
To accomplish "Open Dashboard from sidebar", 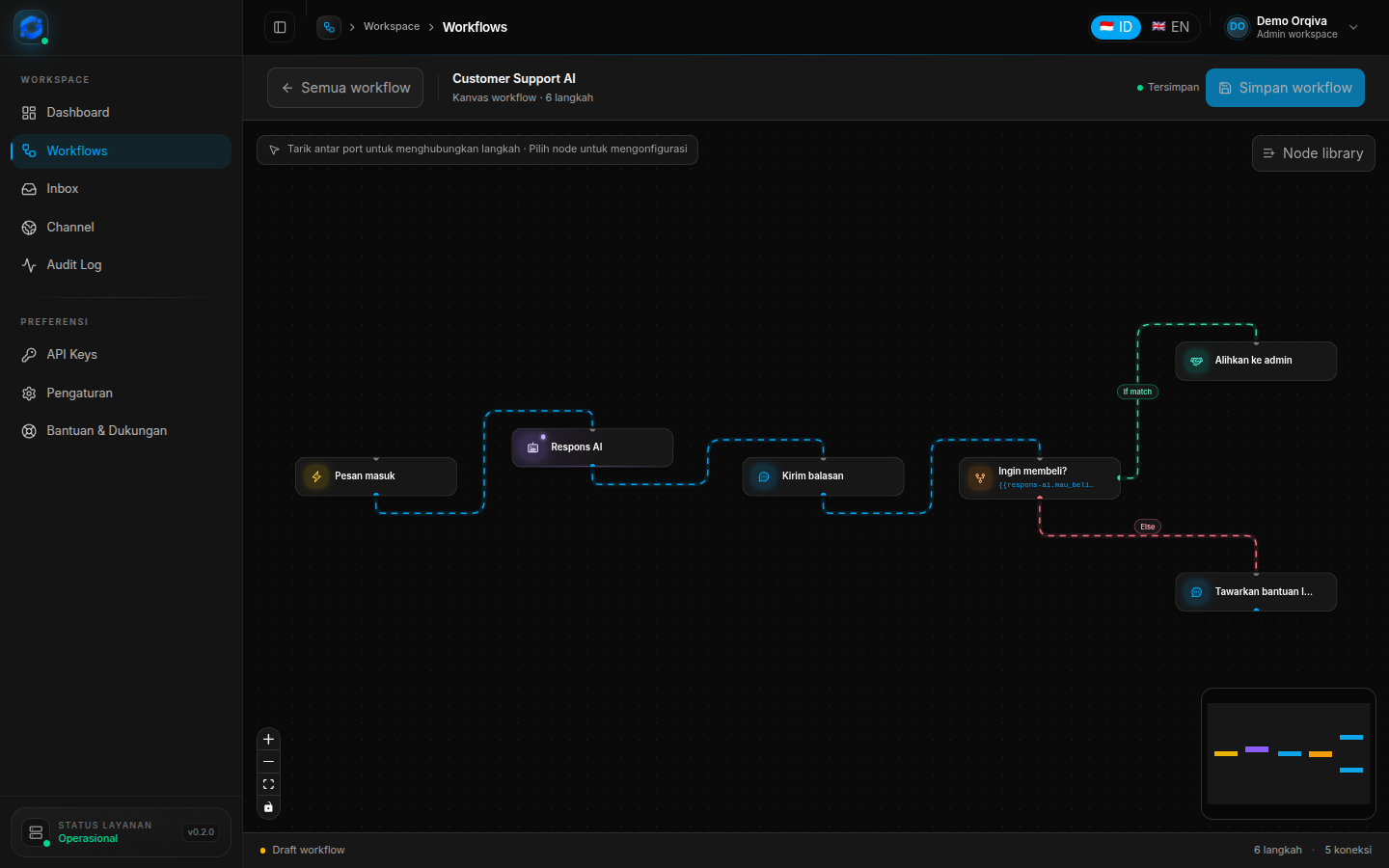I will tap(121, 113).
